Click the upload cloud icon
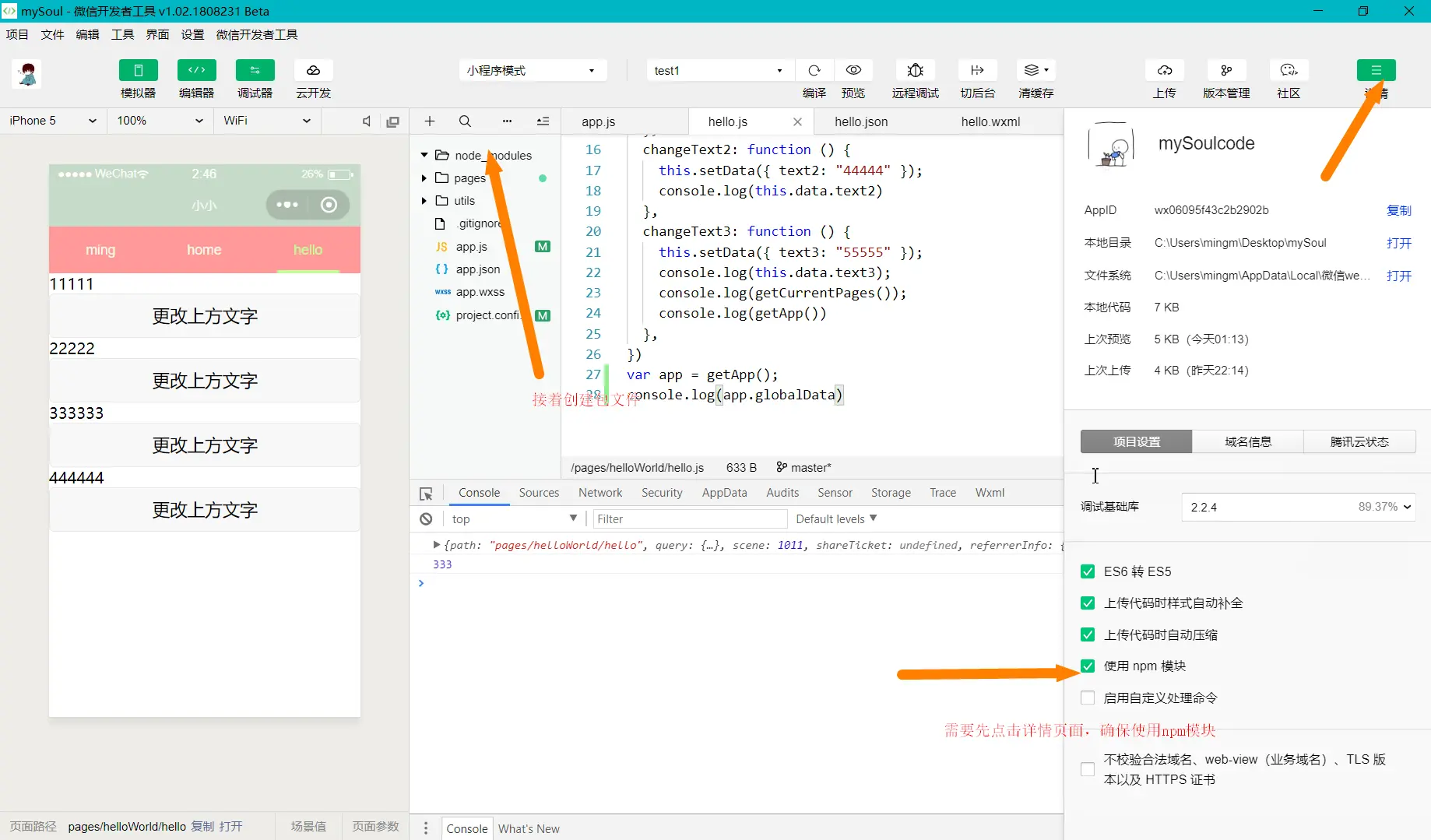 [1165, 70]
